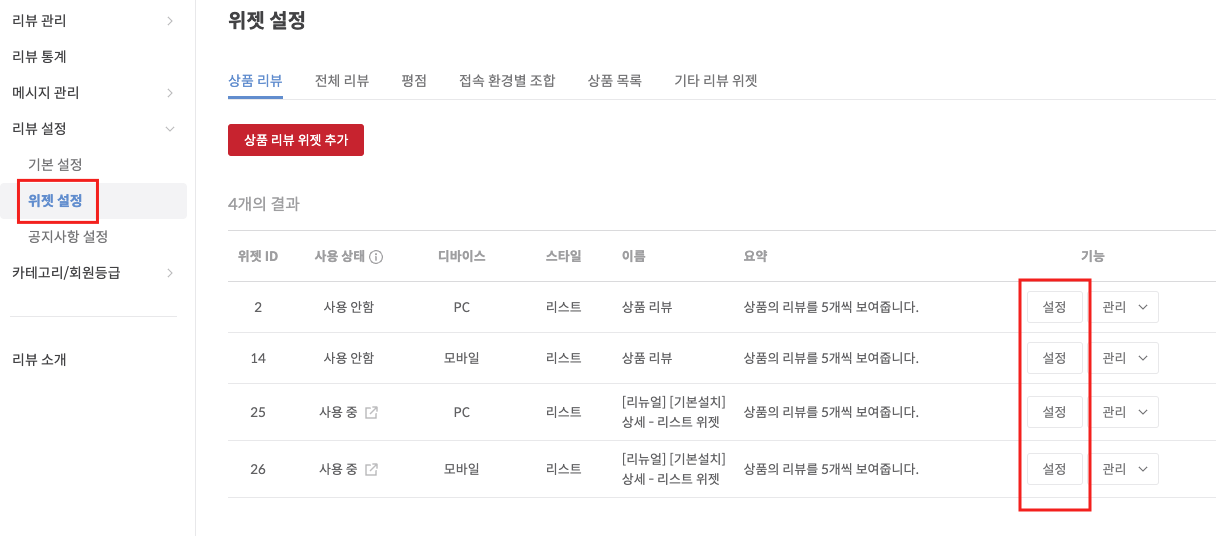Open external link icon for widget 26

tap(371, 469)
